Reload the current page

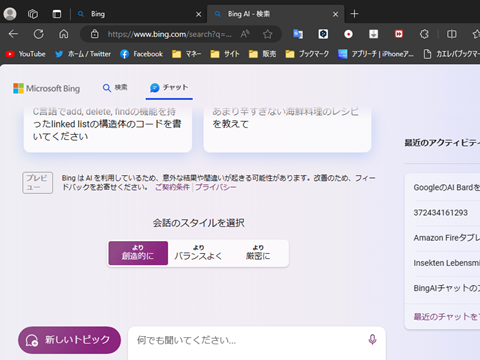[x=38, y=34]
